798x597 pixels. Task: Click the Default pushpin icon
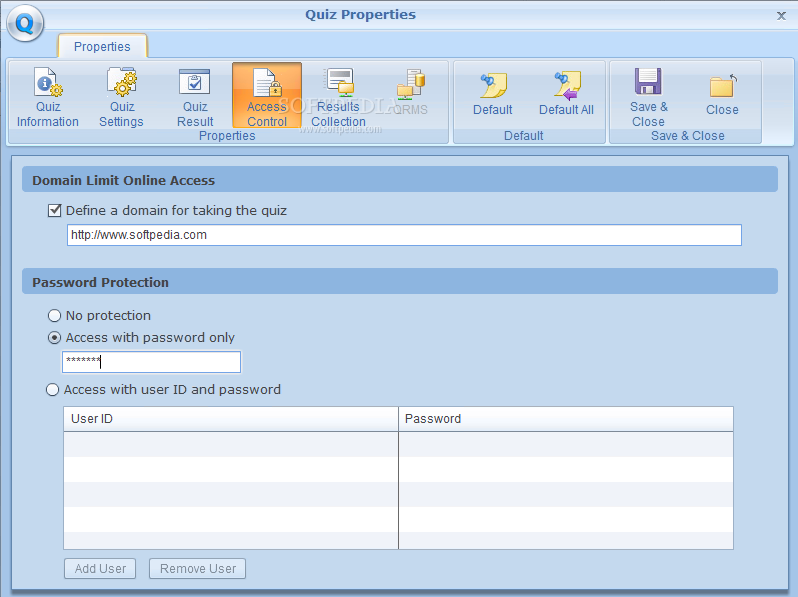click(493, 94)
